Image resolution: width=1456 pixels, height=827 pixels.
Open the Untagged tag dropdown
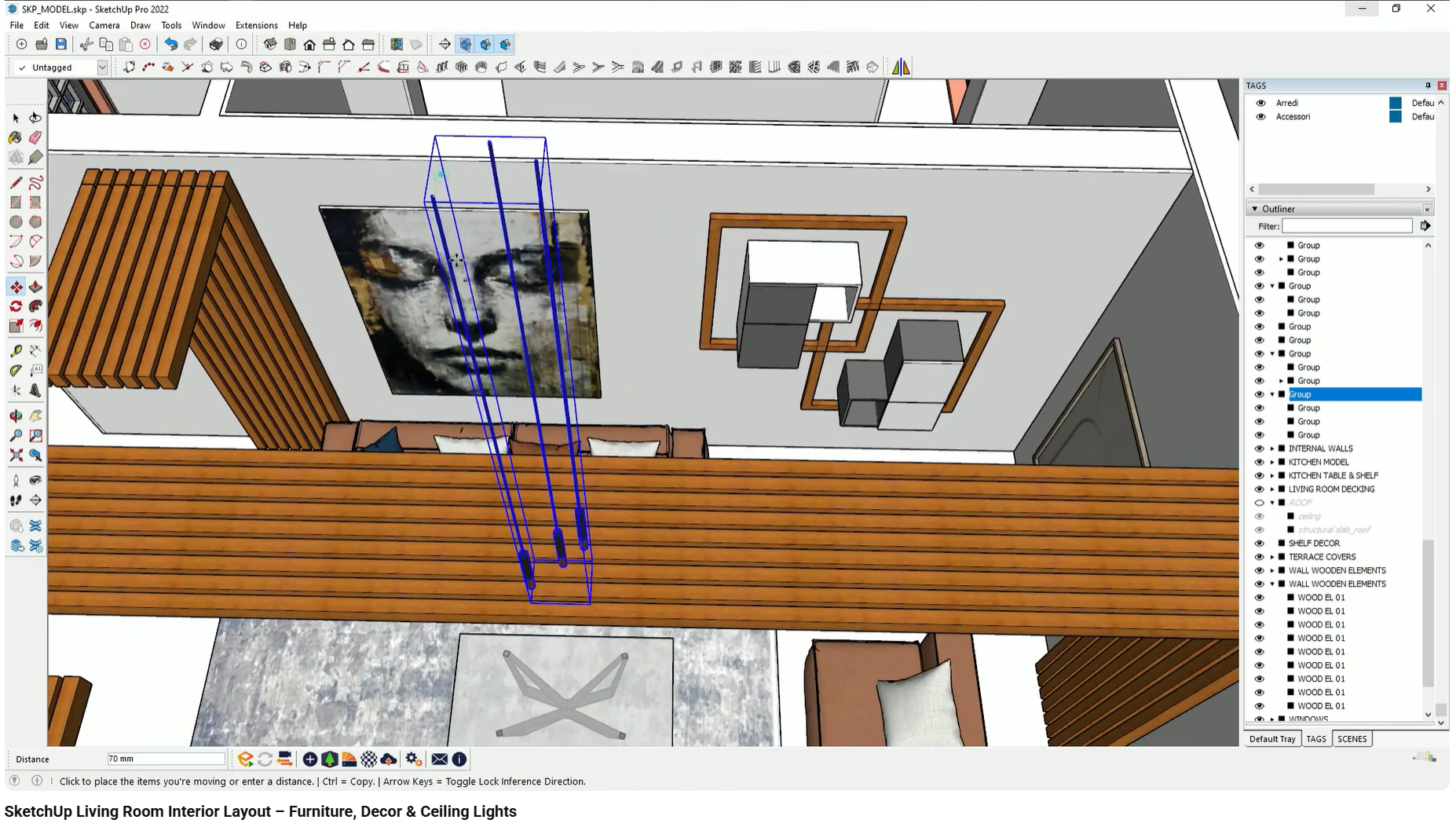click(102, 67)
